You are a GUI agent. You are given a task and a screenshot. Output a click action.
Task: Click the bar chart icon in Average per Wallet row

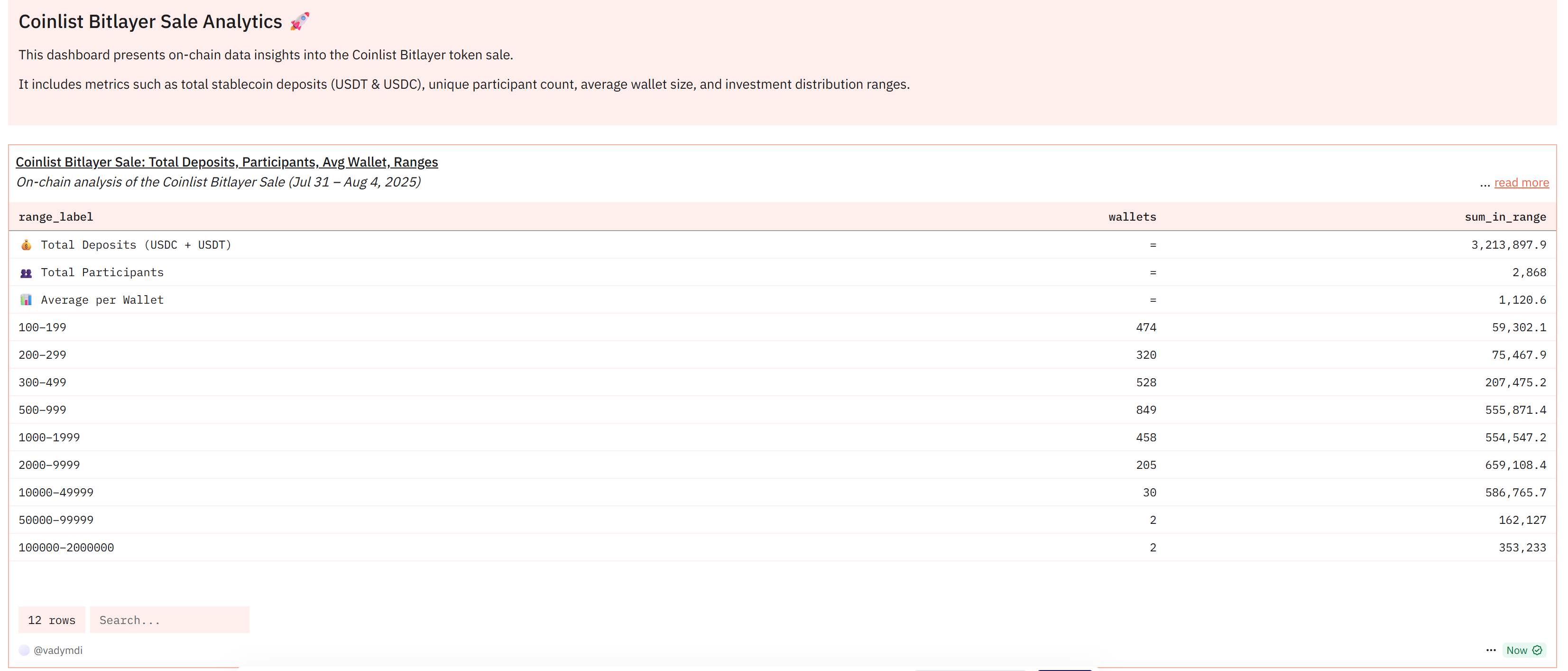tap(26, 299)
